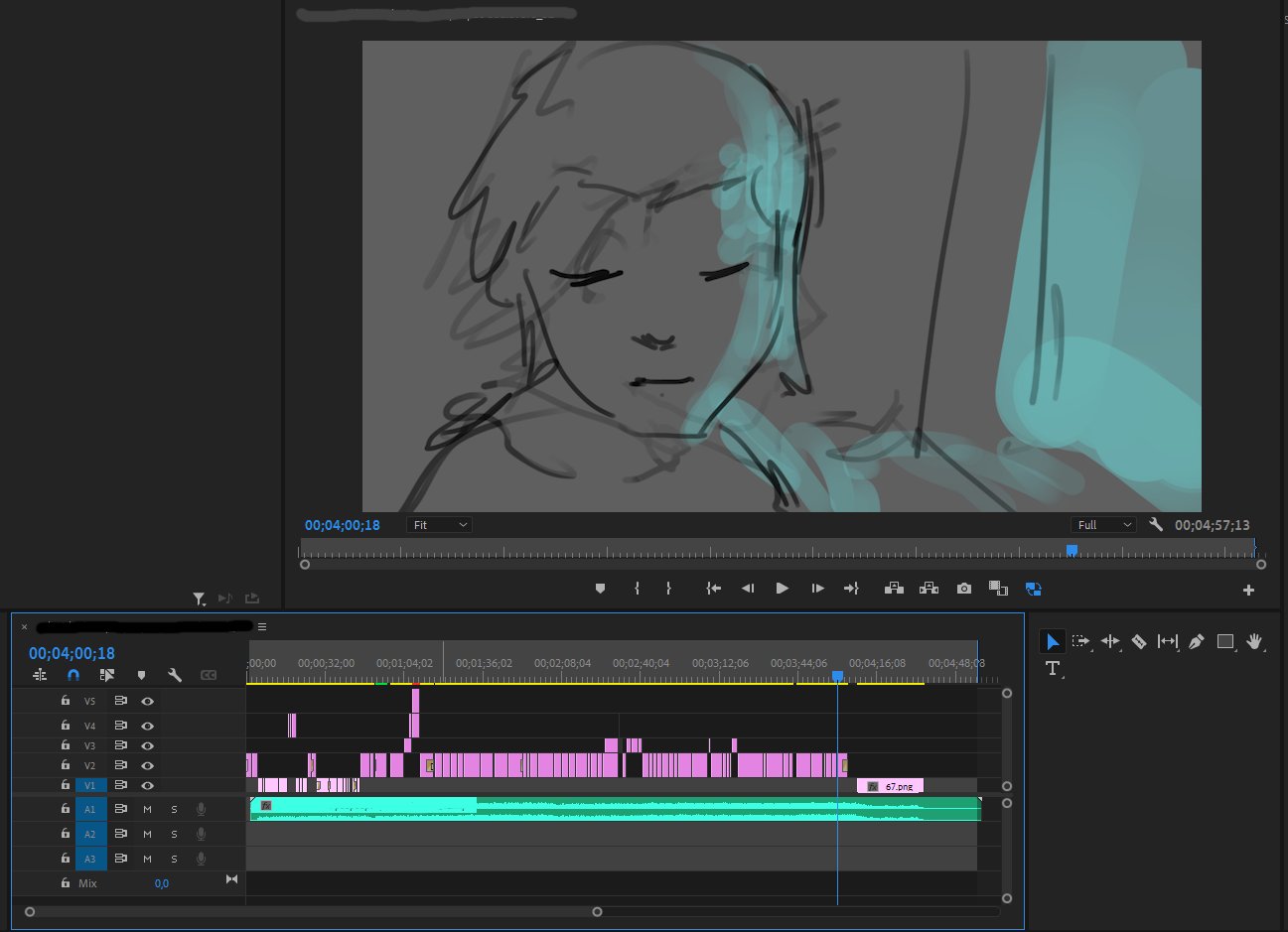This screenshot has width=1288, height=932.
Task: Lock video track V5
Action: tap(66, 701)
